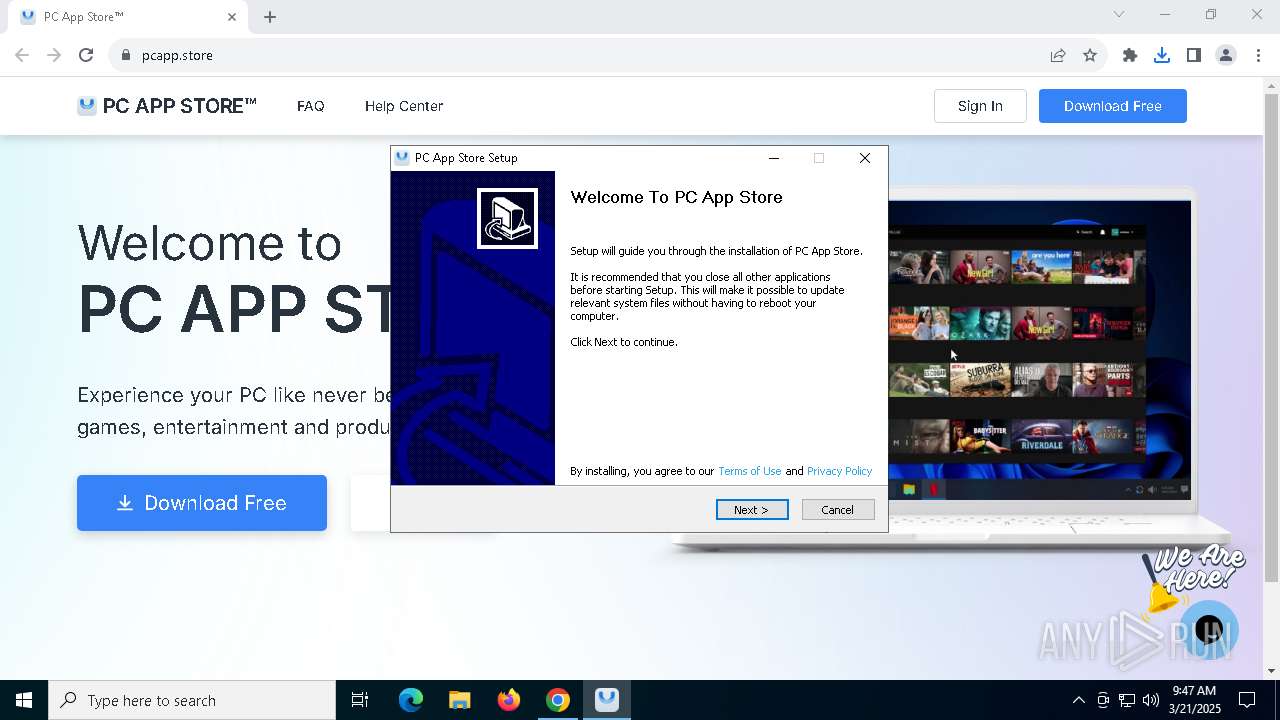Viewport: 1280px width, 720px height.
Task: Bookmark this tab with star icon
Action: (x=1090, y=55)
